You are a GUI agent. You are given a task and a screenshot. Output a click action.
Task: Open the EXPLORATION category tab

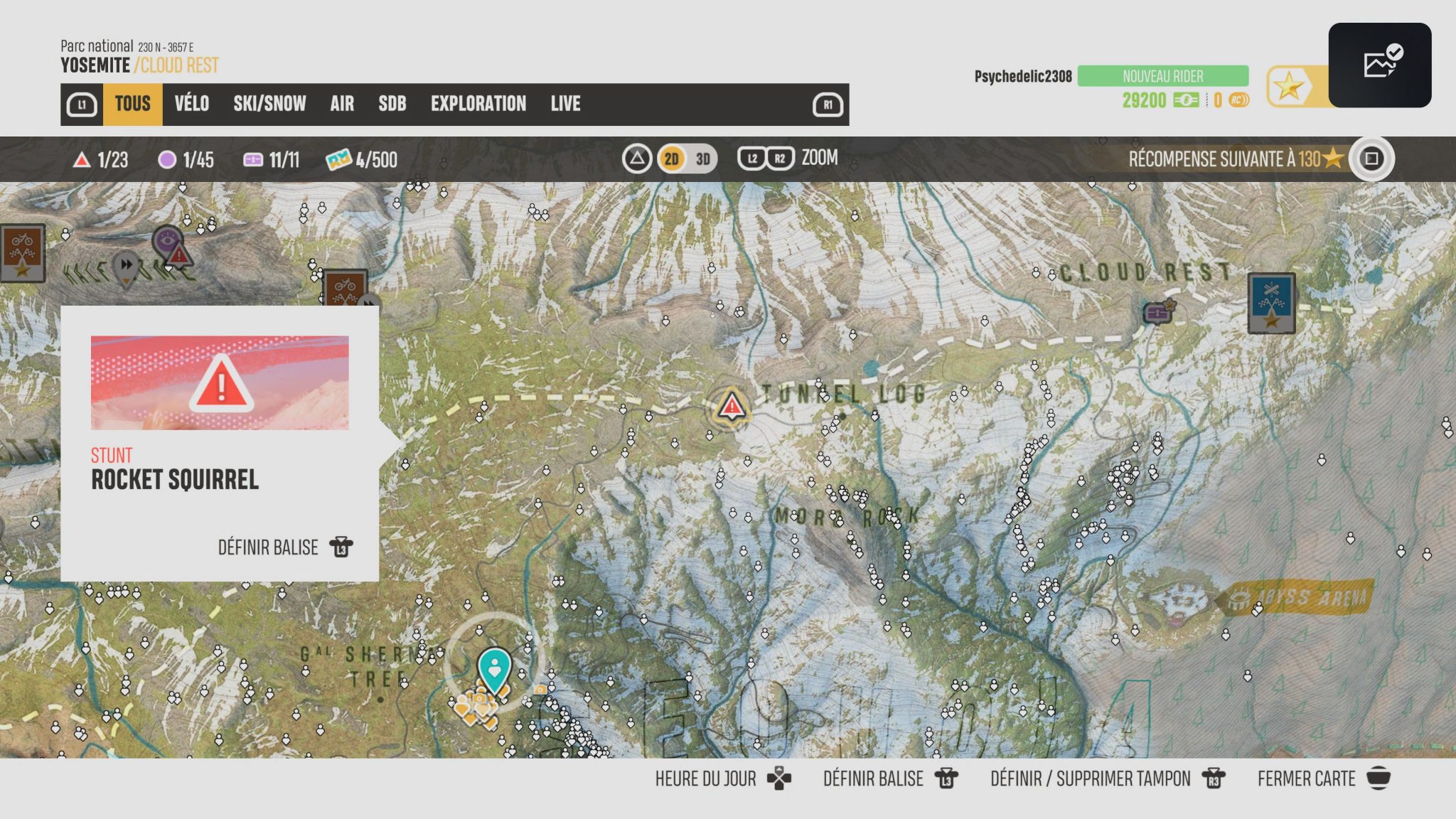pos(478,104)
